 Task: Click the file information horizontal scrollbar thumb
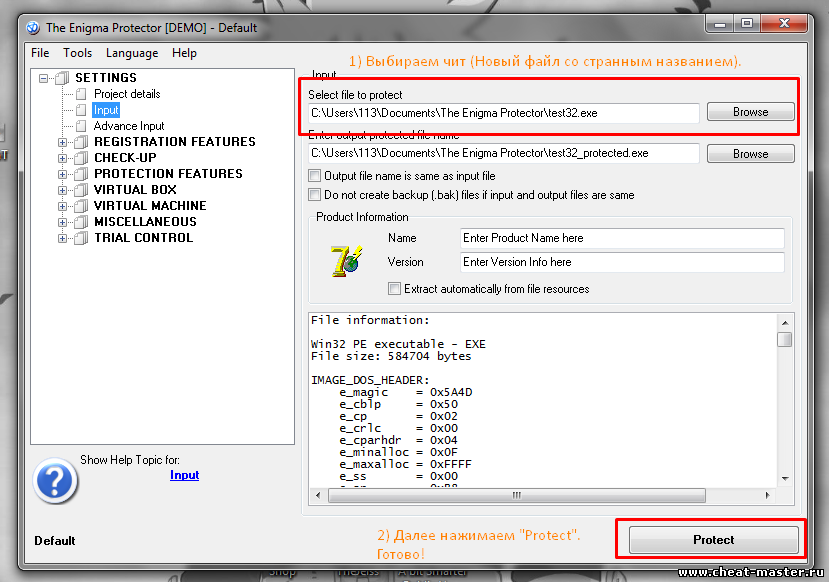point(517,495)
